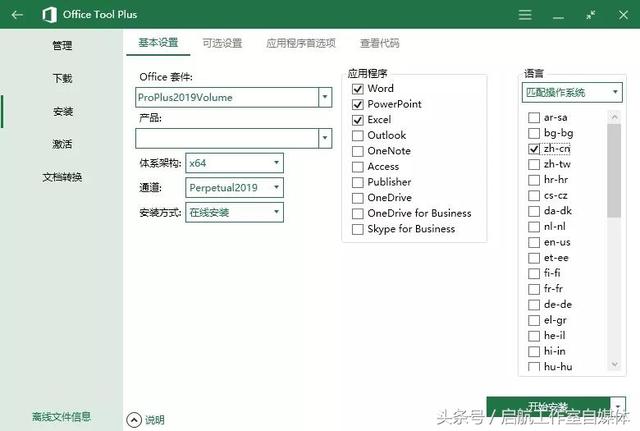Check the Publisher application box
640x431 pixels.
pyautogui.click(x=358, y=182)
